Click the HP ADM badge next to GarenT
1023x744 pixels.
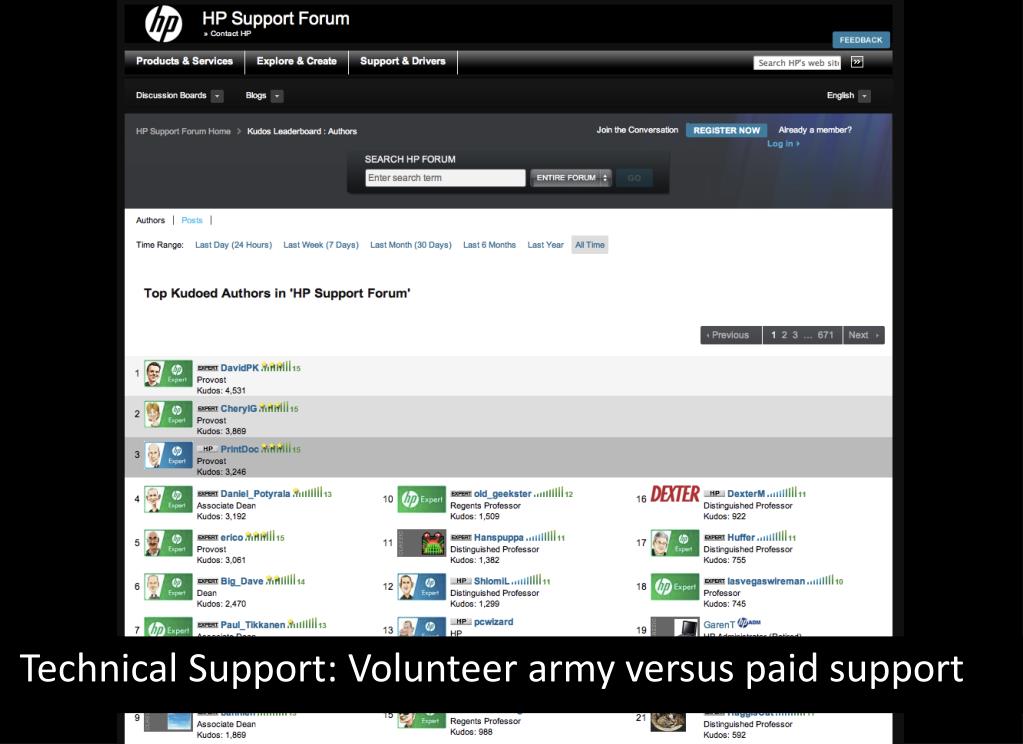[x=749, y=623]
